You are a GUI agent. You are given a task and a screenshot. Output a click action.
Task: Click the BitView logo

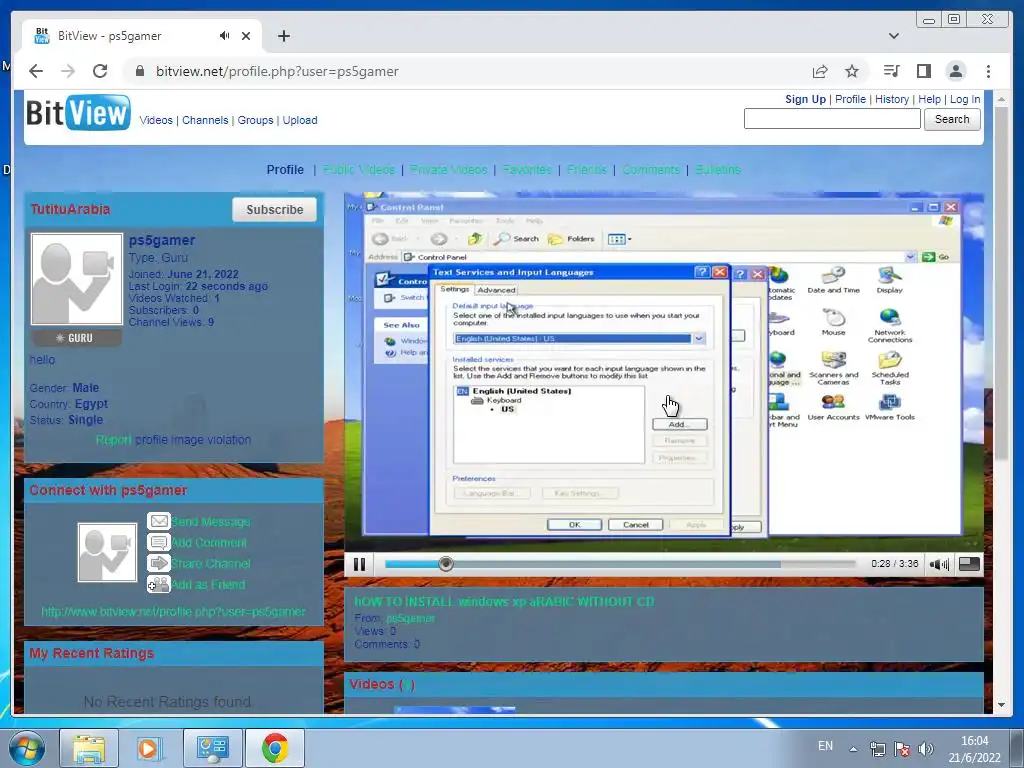coord(78,113)
